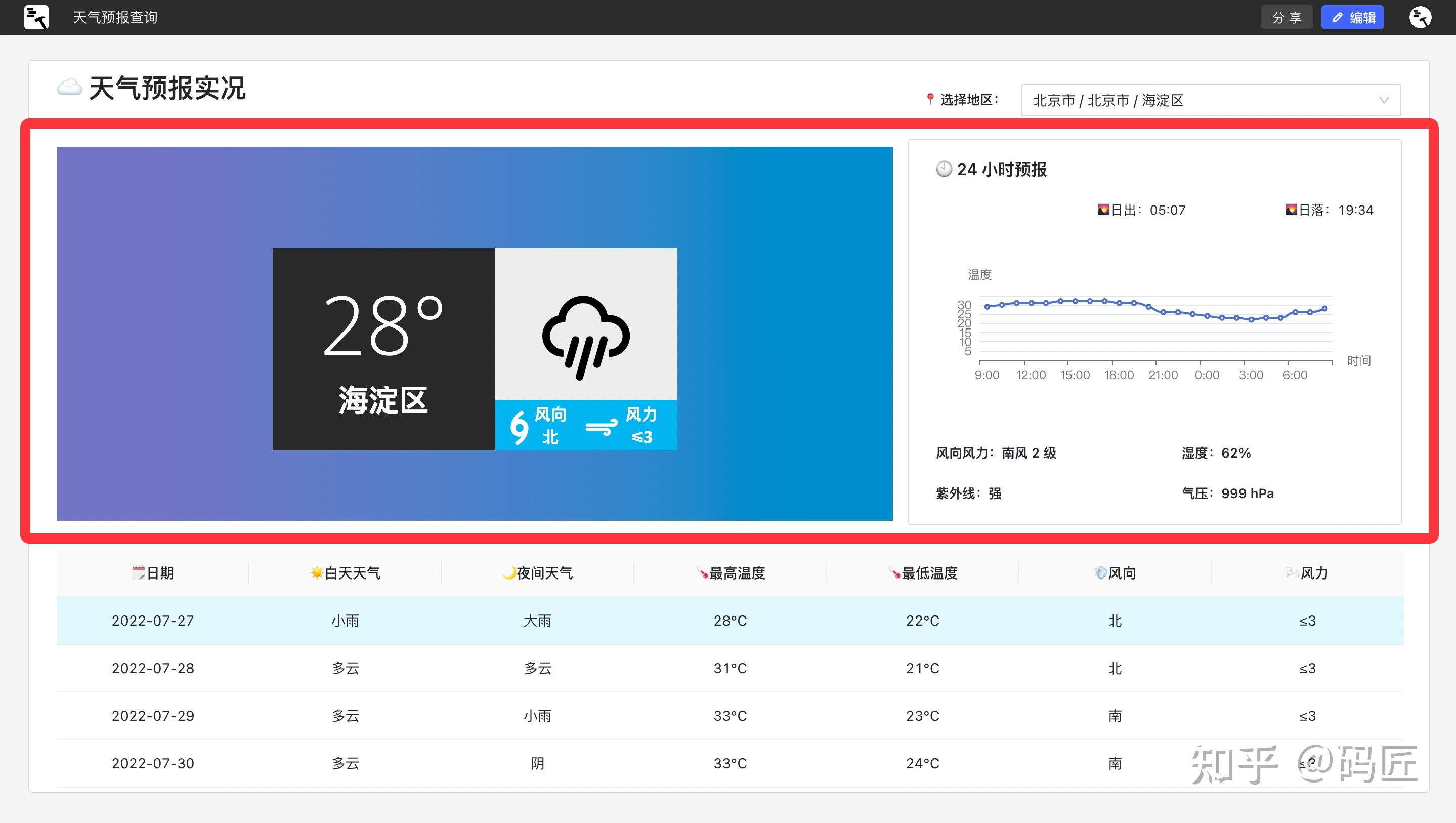Image resolution: width=1456 pixels, height=823 pixels.
Task: Select the 2022-07-28 table row date
Action: [x=153, y=668]
